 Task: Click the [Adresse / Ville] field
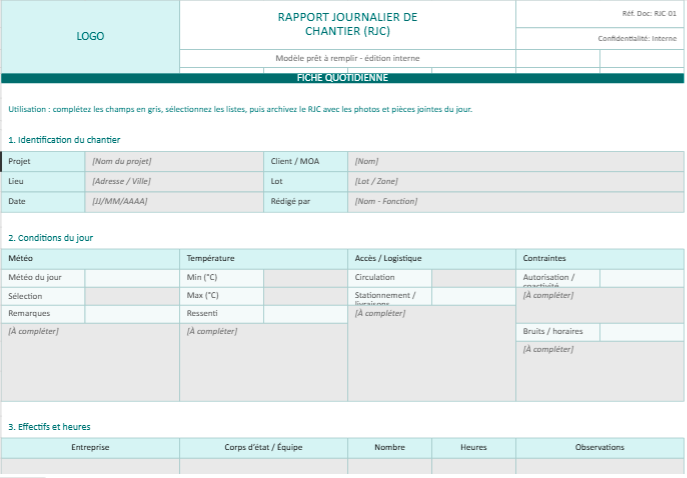(174, 182)
